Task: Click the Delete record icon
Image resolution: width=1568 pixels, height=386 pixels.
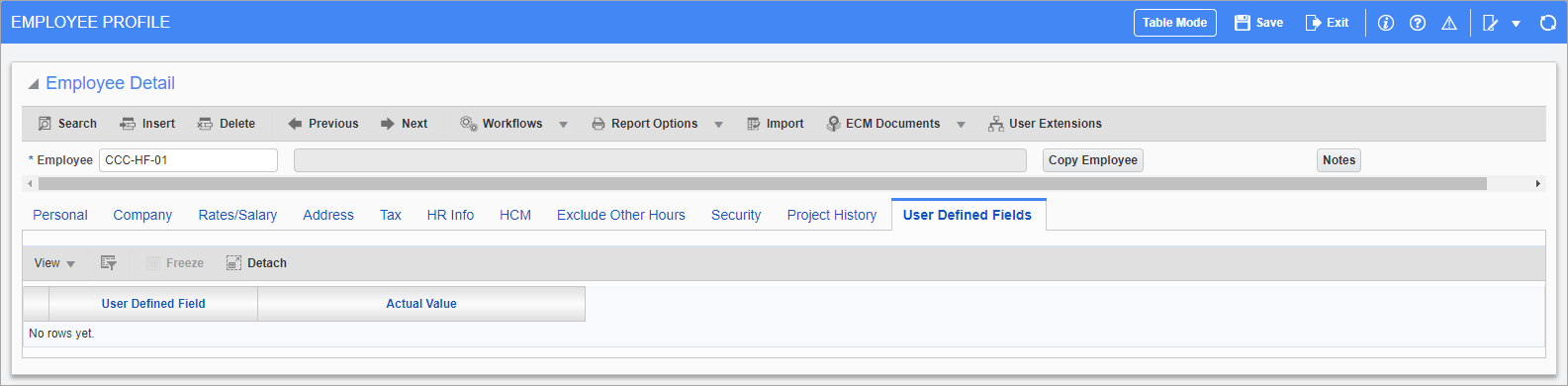Action: tap(205, 124)
